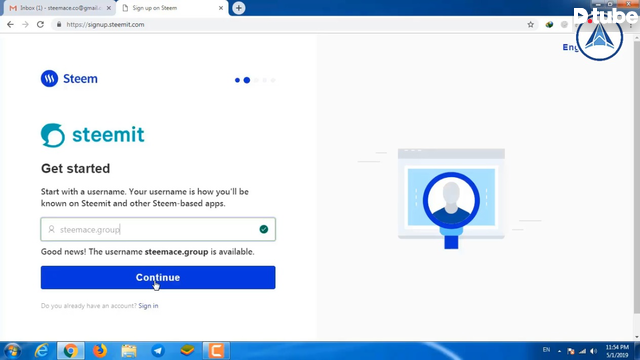This screenshot has width=640, height=360.
Task: Go back in browser
Action: click(10, 24)
